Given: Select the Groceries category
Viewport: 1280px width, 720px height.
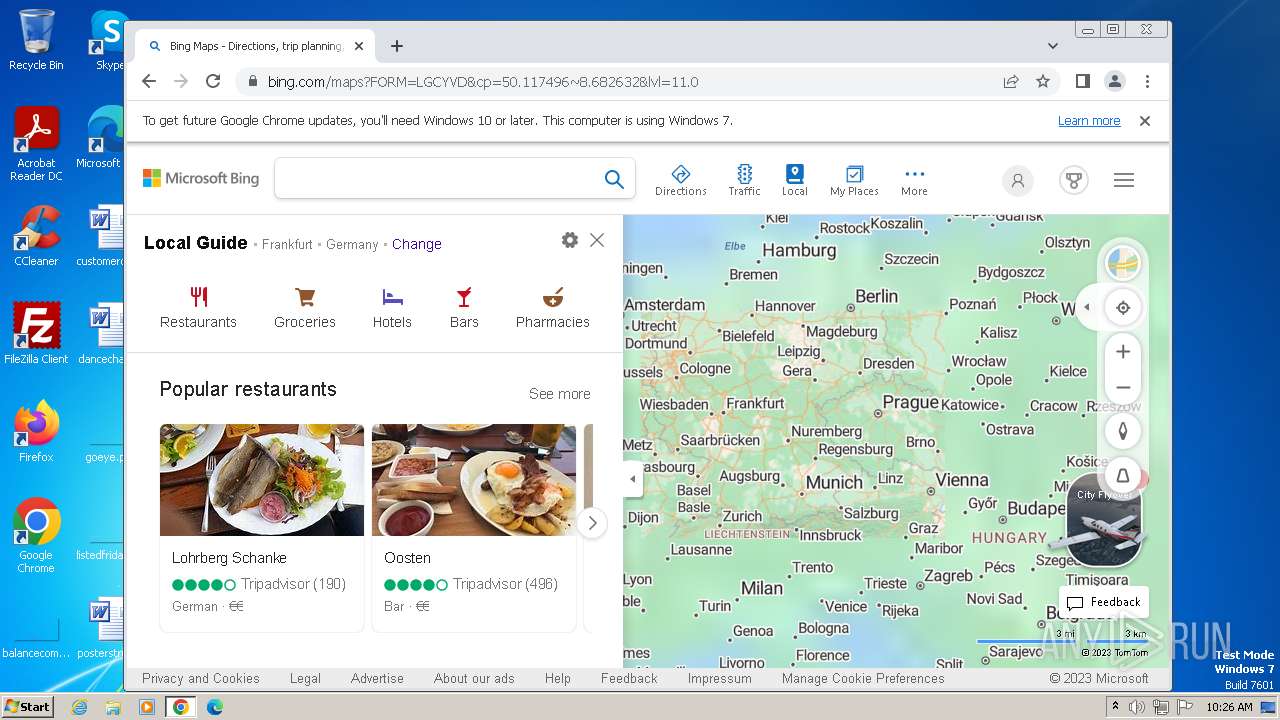Looking at the screenshot, I should click(305, 308).
